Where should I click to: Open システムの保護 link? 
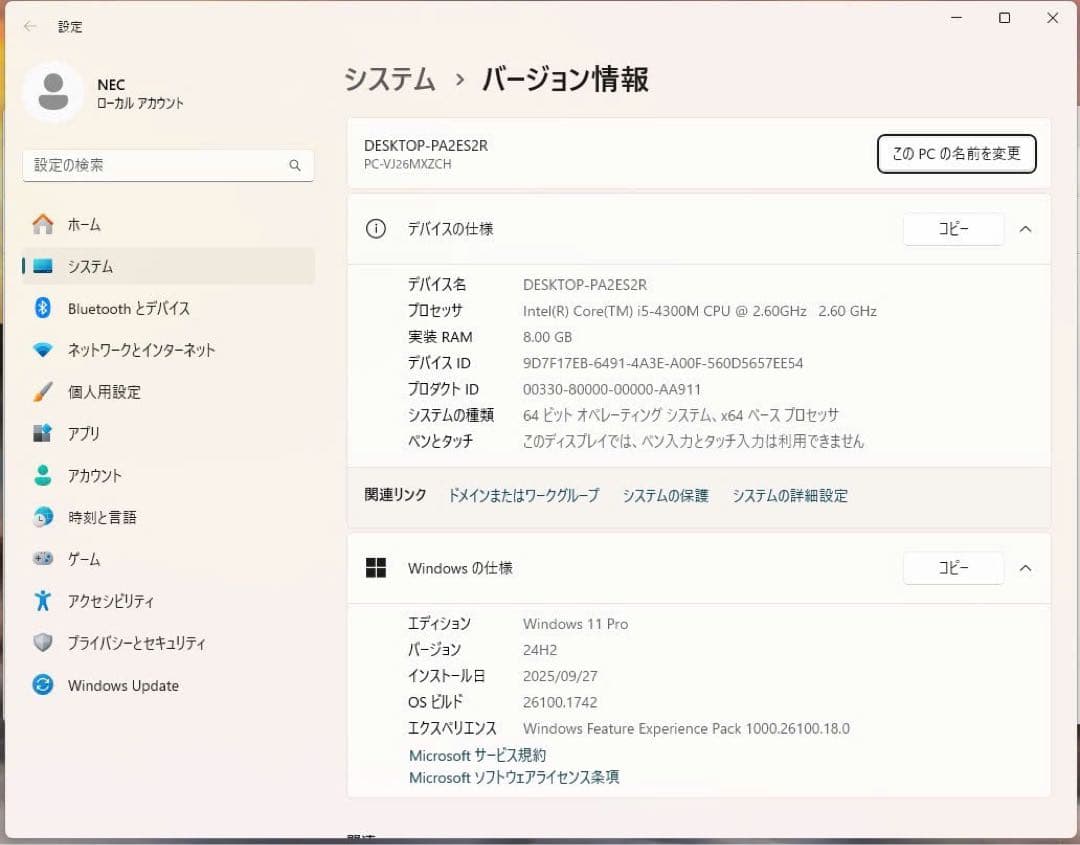point(665,495)
